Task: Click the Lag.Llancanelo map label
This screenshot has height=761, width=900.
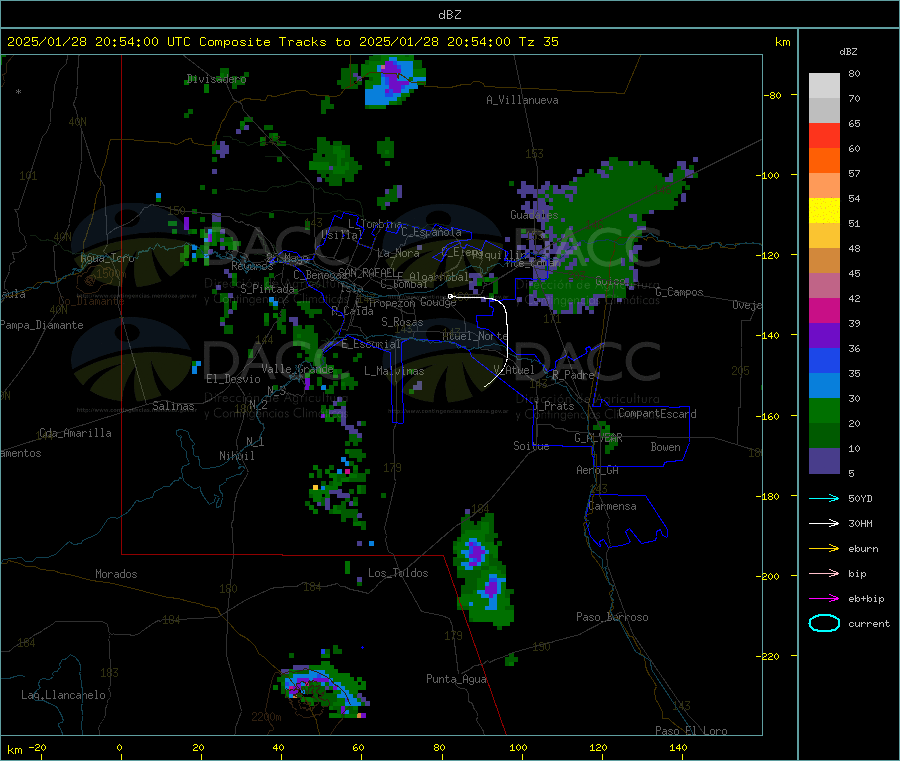Action: [63, 696]
